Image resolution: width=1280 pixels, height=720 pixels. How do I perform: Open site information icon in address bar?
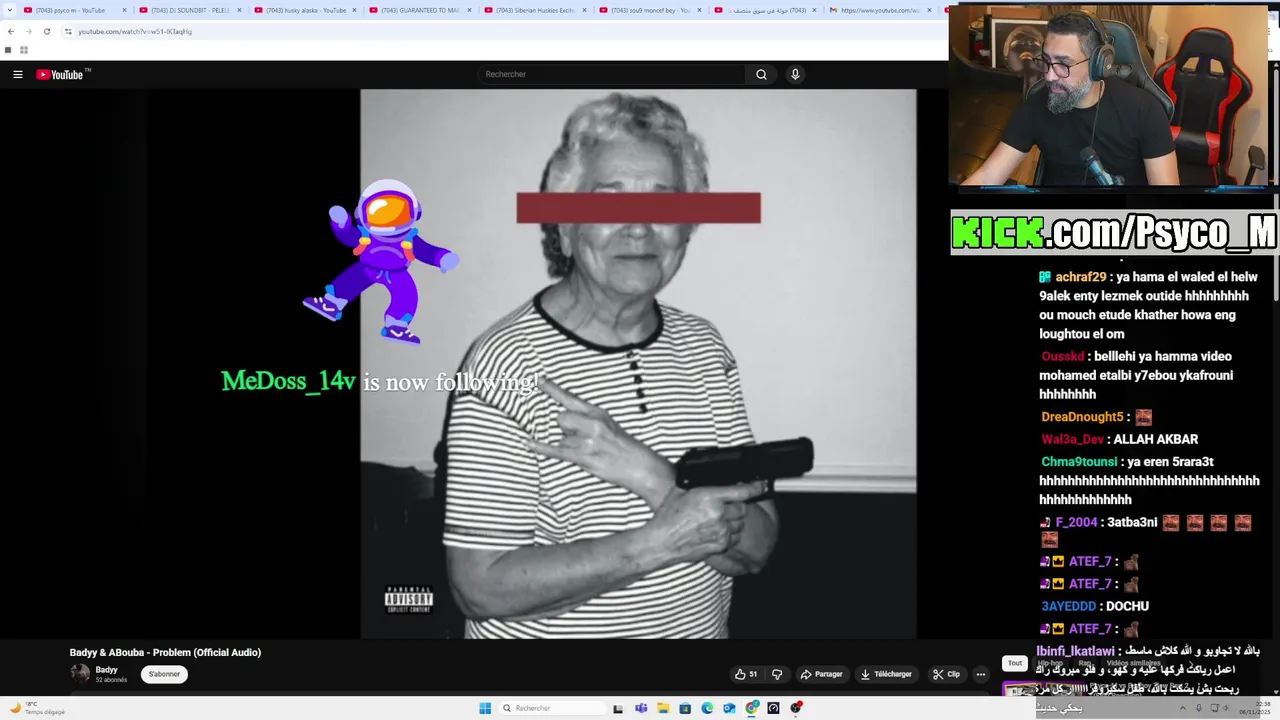[x=68, y=31]
